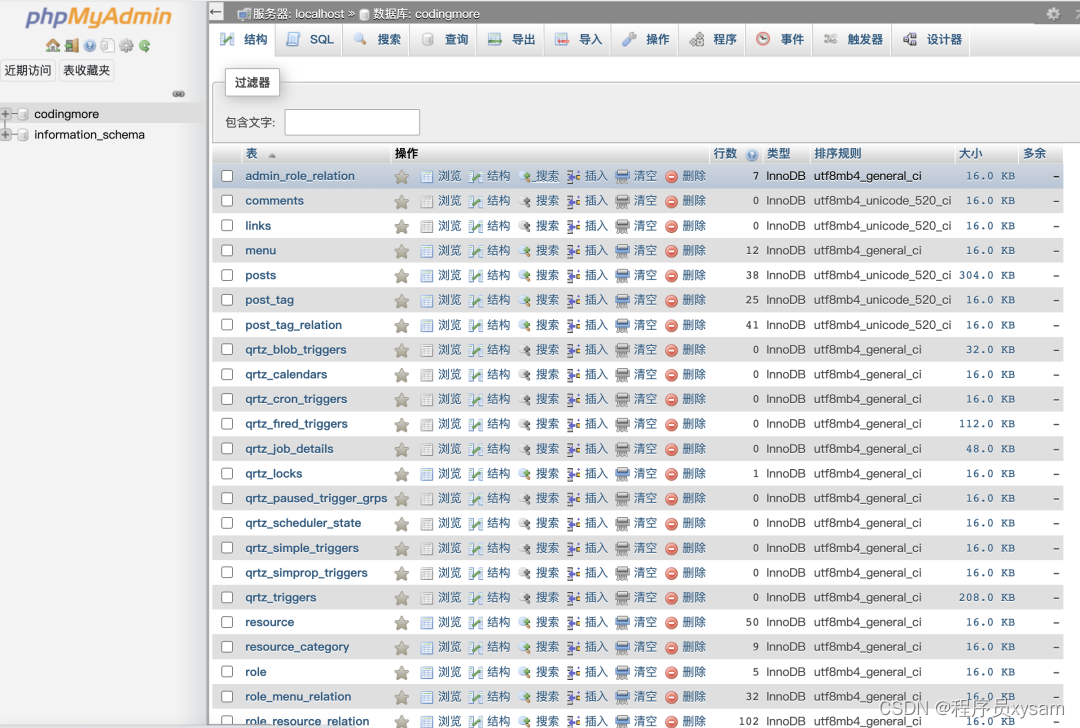Click the browse icon for role_menu_relation table

tap(427, 698)
